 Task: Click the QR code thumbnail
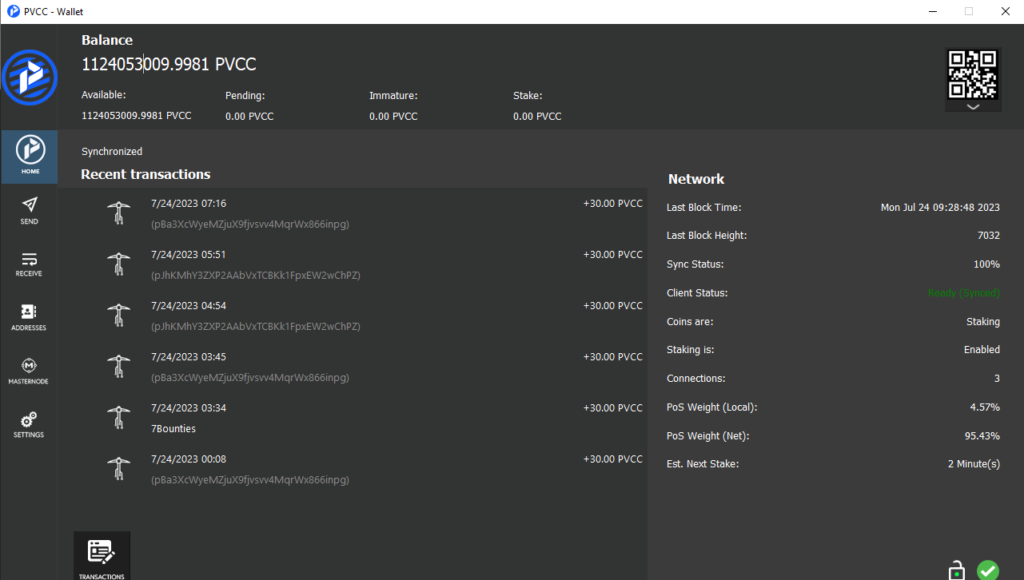(x=971, y=75)
